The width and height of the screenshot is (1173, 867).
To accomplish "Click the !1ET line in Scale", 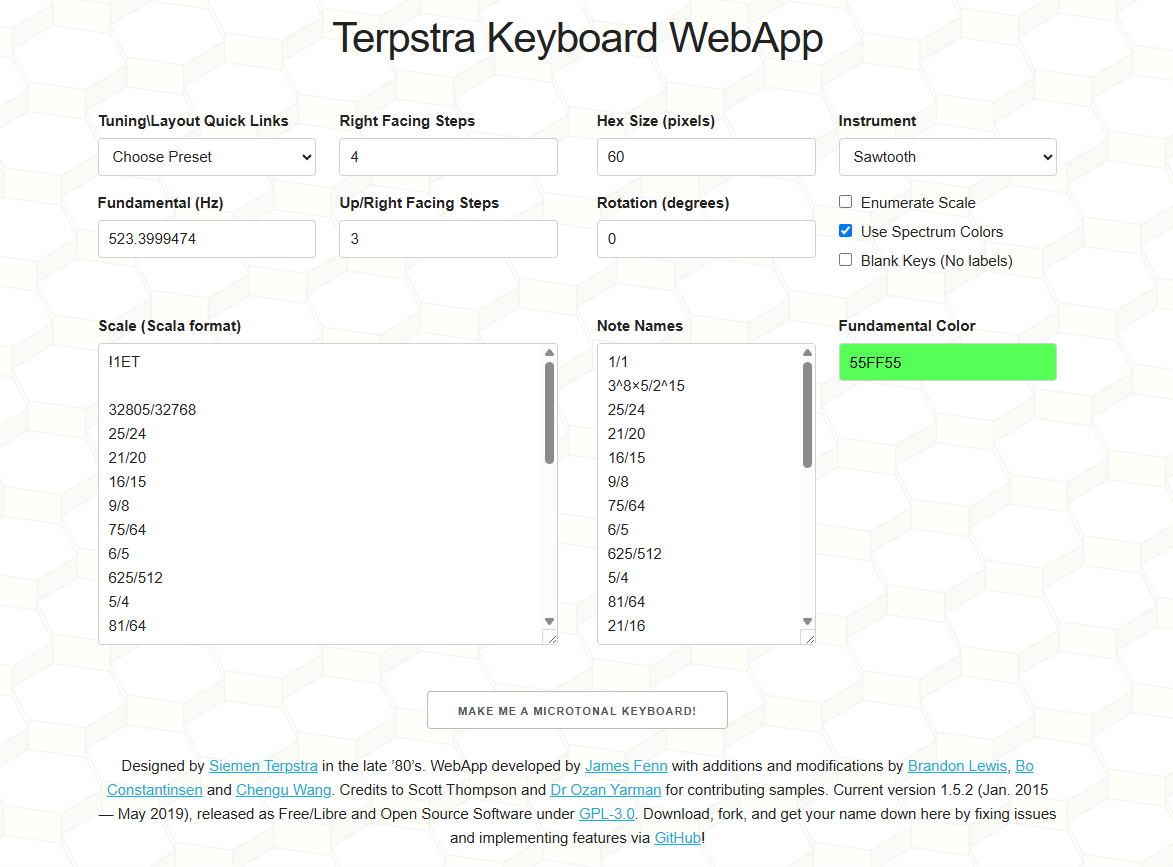I will (124, 362).
